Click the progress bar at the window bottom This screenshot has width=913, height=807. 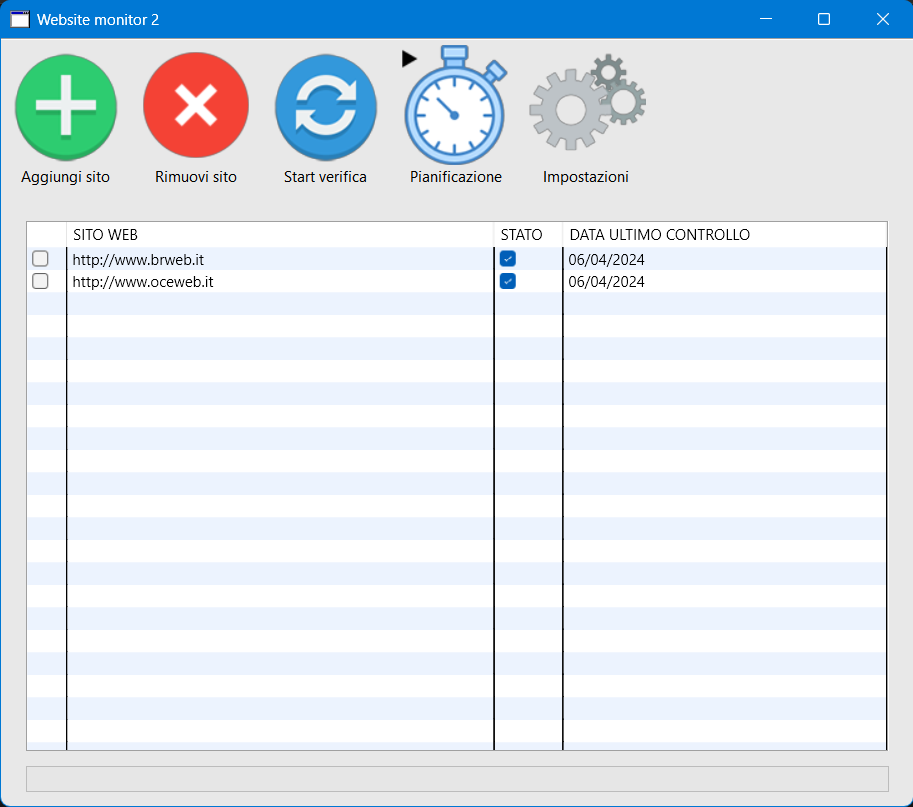click(x=457, y=779)
